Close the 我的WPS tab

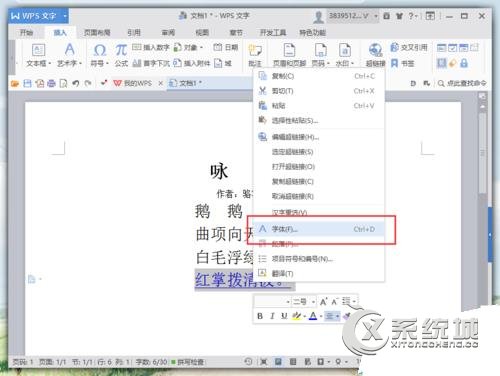160,83
